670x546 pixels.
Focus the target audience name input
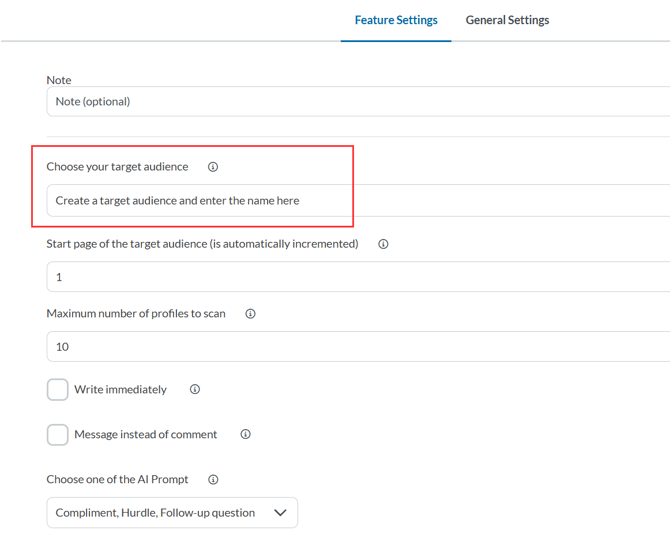coord(350,201)
